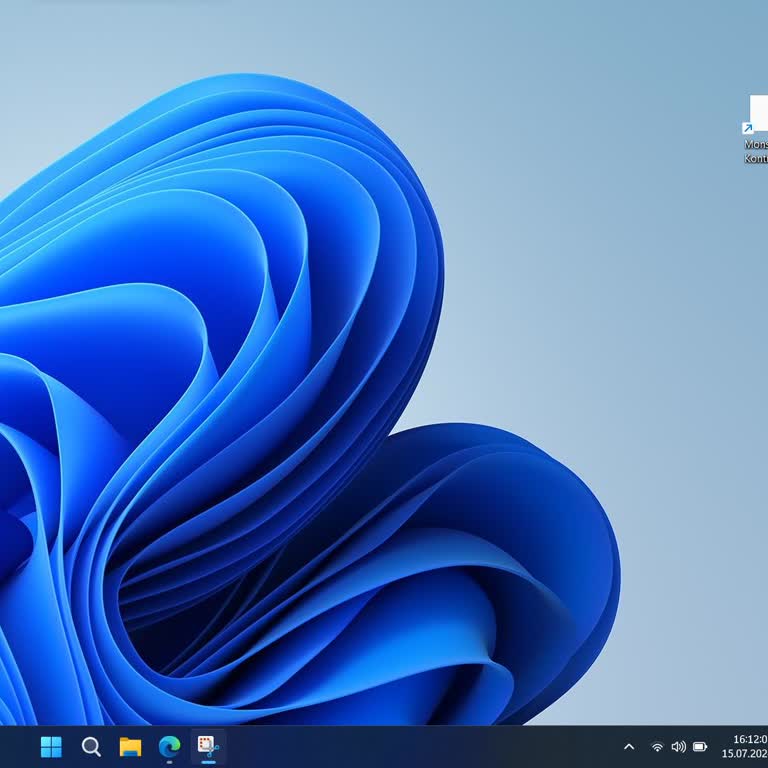Expand hidden system tray icons chevron
Viewport: 768px width, 768px height.
[x=629, y=747]
